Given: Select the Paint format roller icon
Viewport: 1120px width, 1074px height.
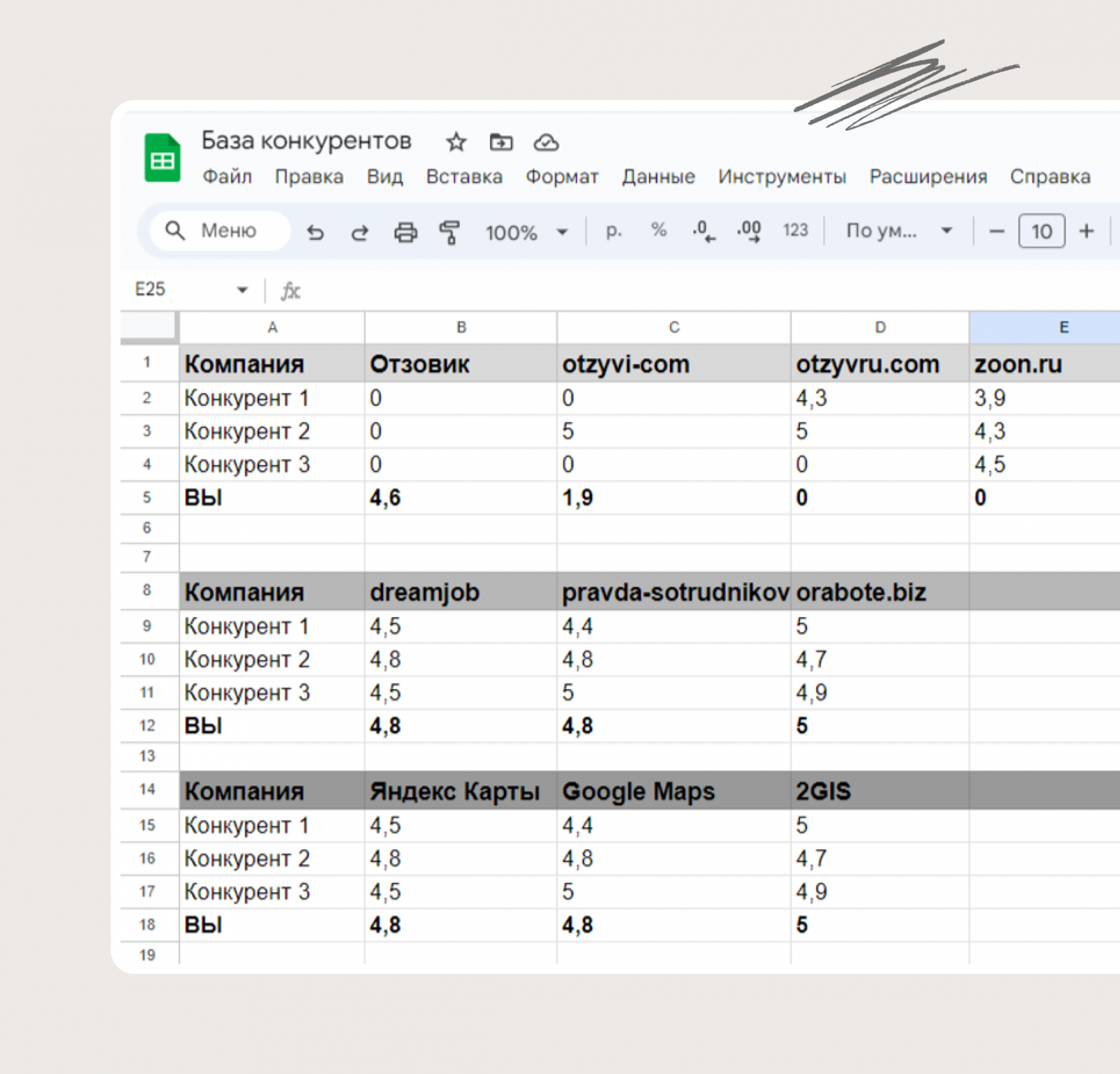Looking at the screenshot, I should [x=449, y=232].
